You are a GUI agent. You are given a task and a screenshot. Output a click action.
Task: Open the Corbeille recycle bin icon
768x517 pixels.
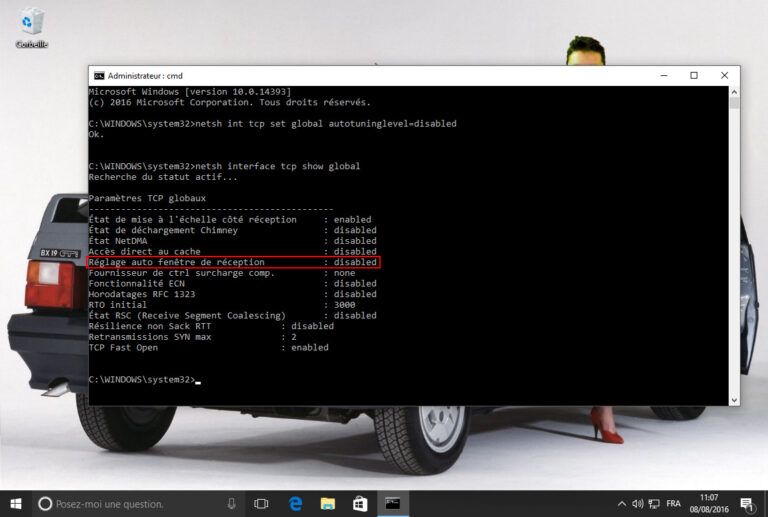tap(31, 25)
